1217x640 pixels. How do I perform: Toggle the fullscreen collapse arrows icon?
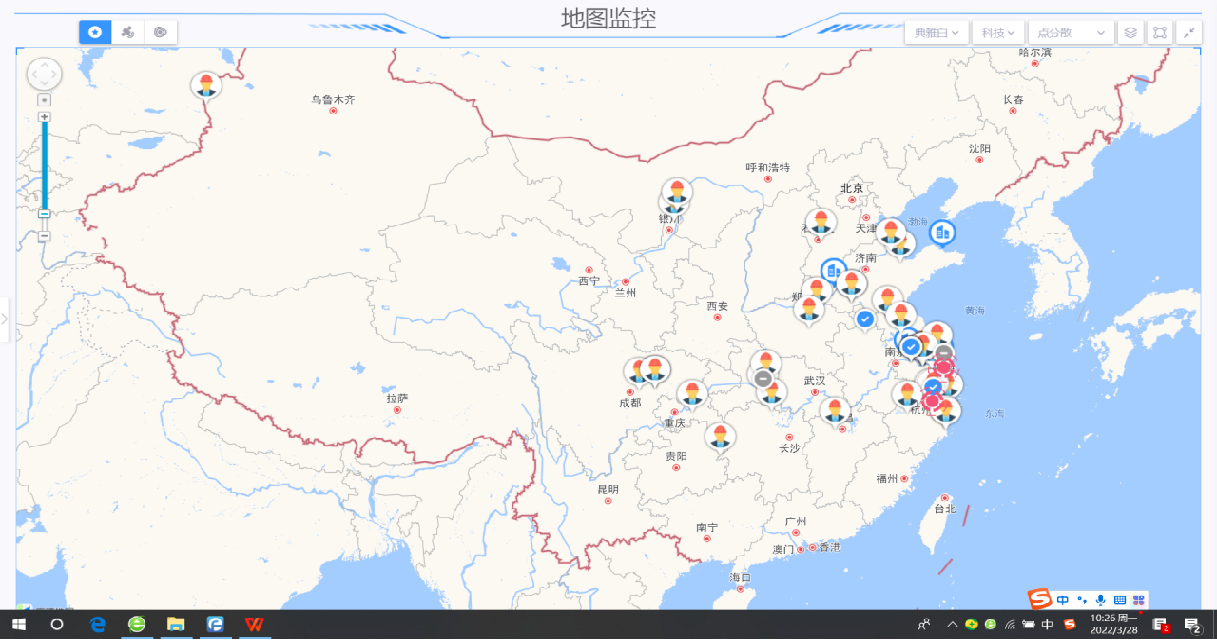coord(1189,33)
